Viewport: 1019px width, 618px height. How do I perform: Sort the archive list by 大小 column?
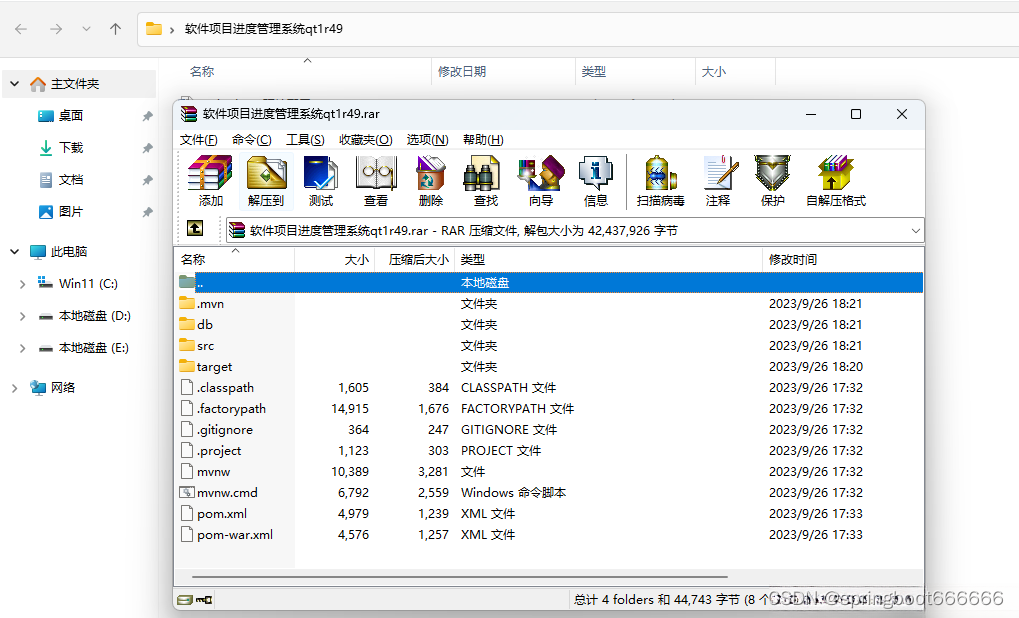click(x=335, y=259)
